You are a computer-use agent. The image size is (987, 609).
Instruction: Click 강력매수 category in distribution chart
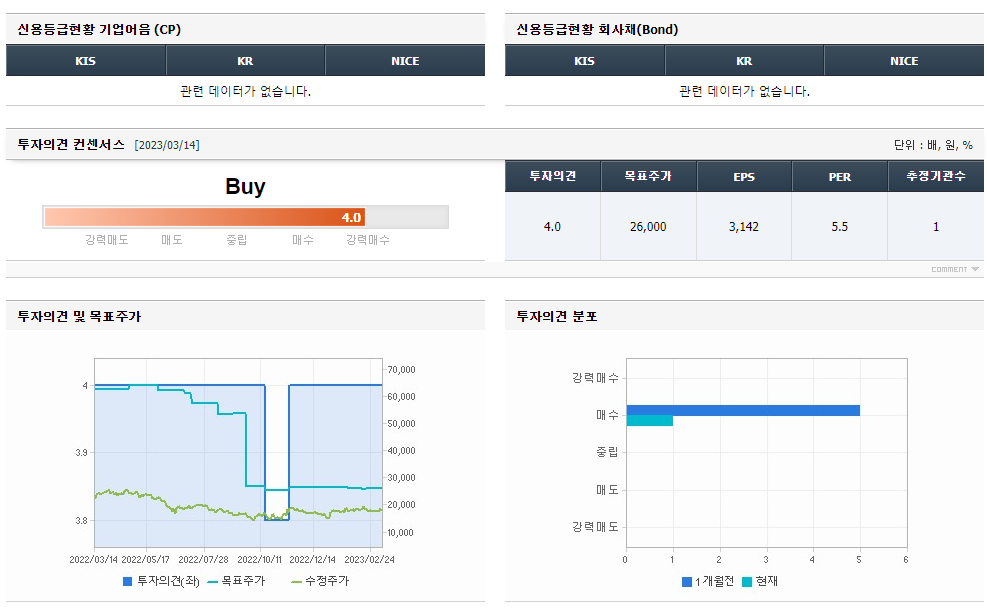click(595, 378)
